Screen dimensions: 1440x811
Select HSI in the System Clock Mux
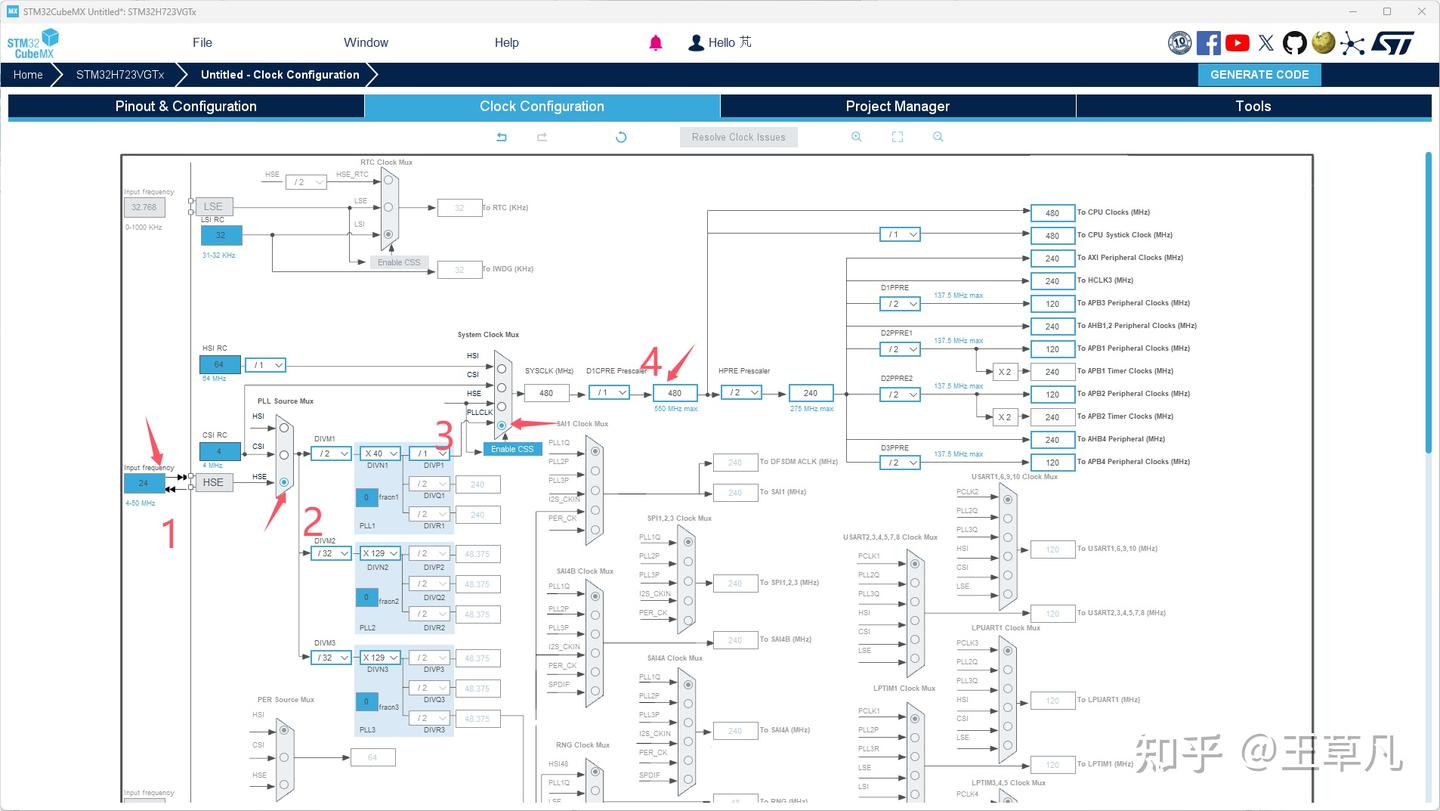point(502,368)
